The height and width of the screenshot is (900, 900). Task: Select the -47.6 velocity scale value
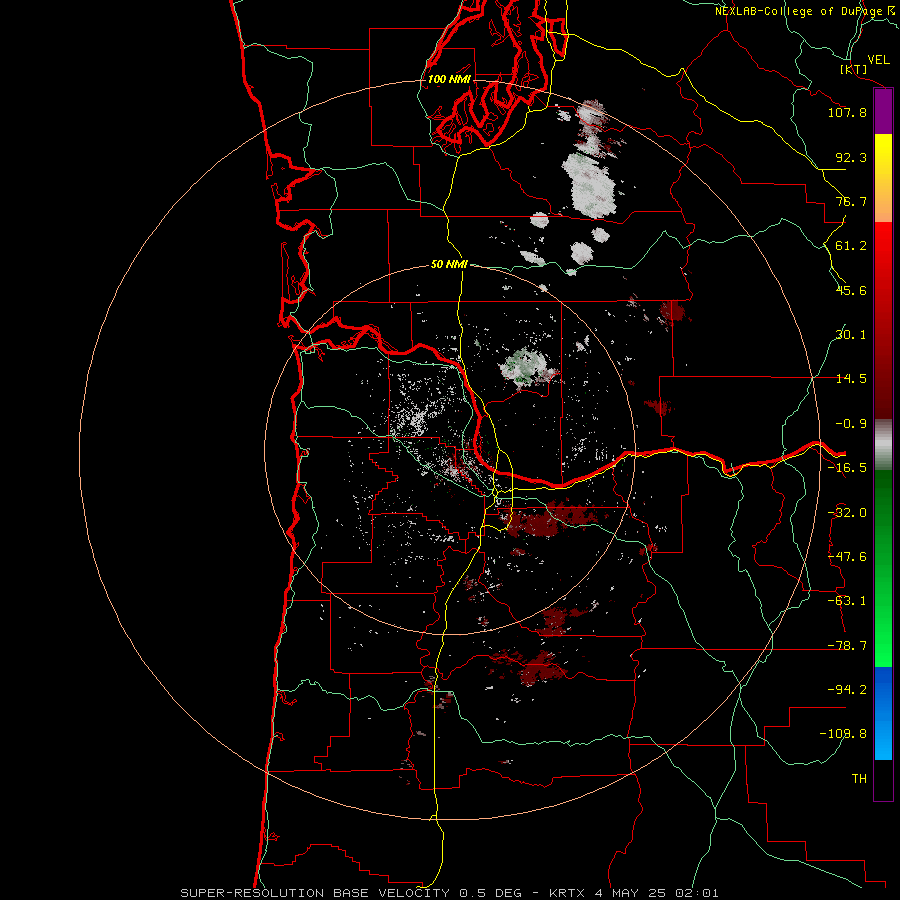(x=847, y=557)
